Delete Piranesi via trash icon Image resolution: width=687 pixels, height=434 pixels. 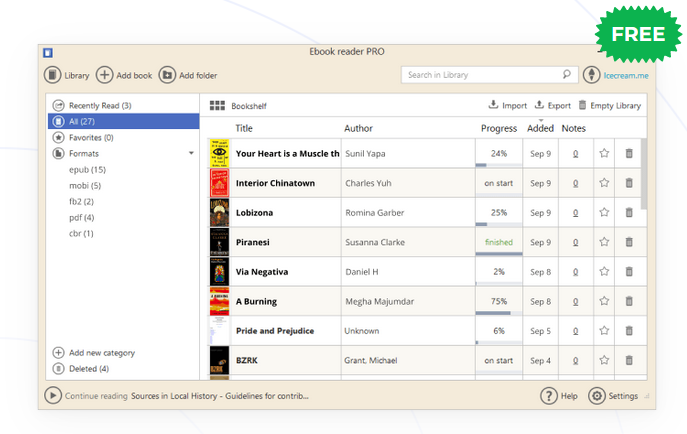[x=629, y=242]
